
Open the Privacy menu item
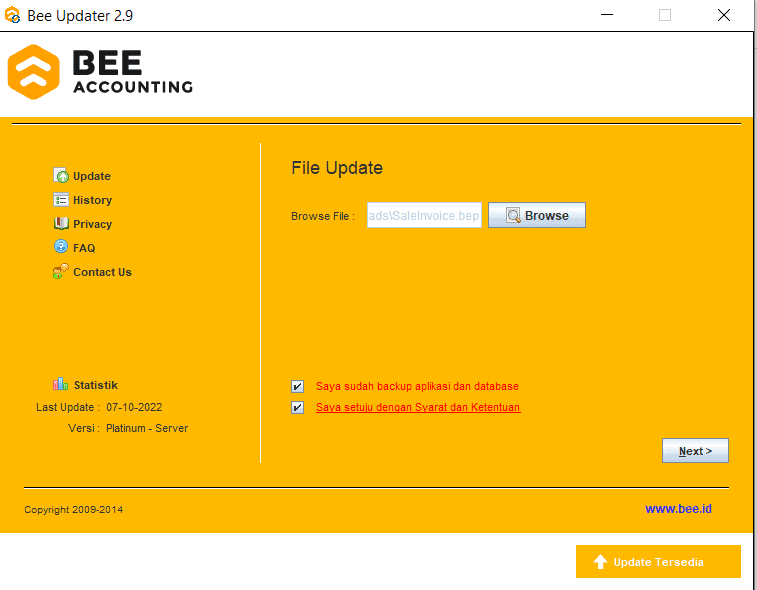(92, 225)
